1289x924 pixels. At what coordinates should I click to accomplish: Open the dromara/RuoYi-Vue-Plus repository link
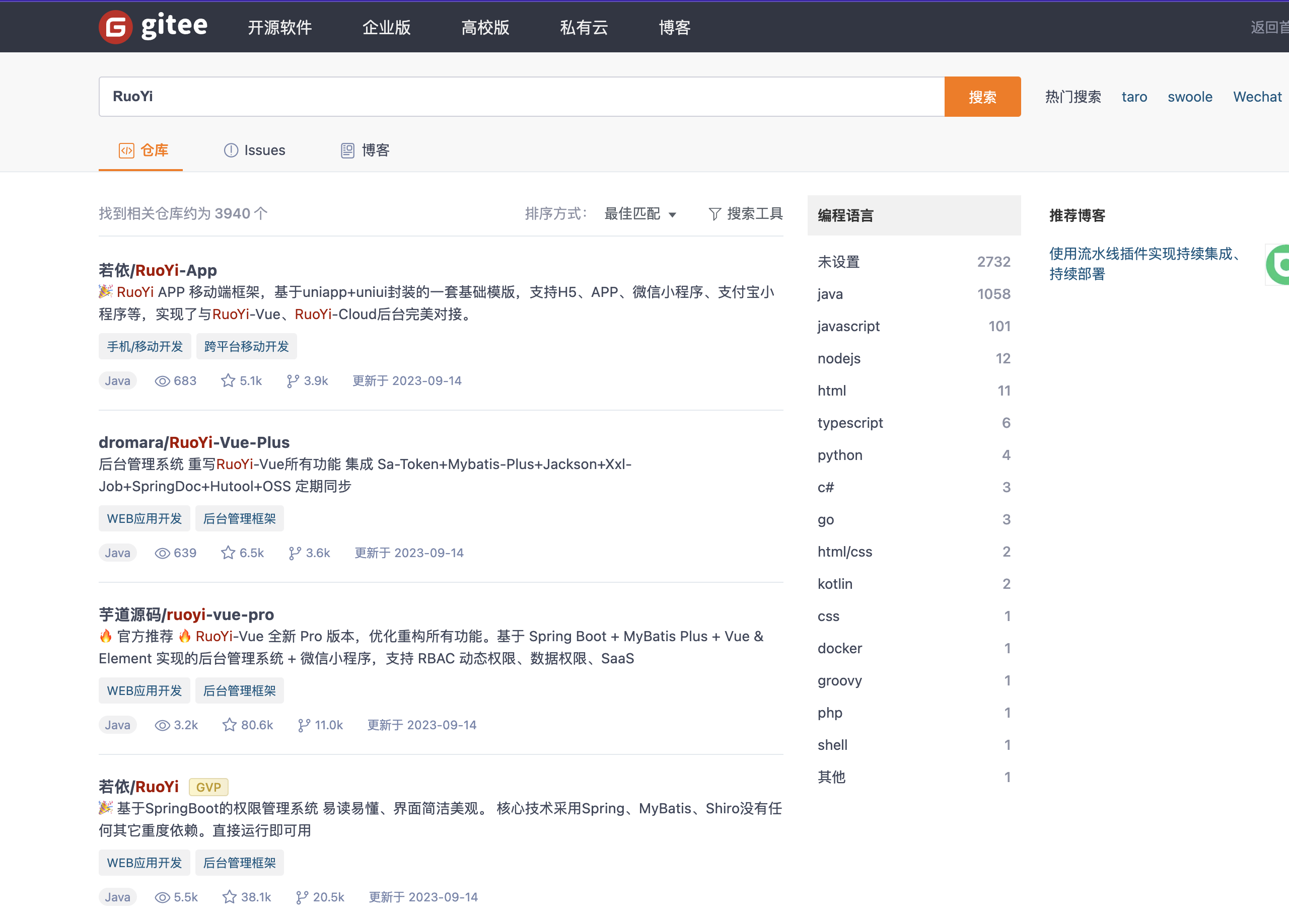pos(194,442)
